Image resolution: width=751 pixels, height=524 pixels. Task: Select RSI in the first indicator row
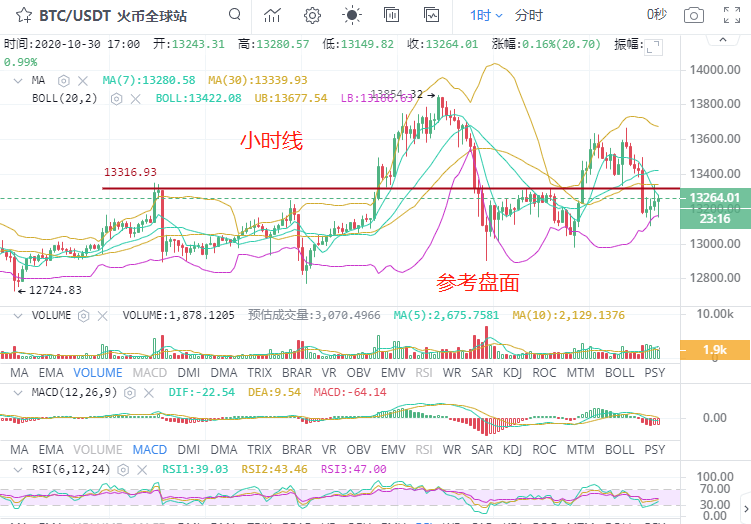point(424,373)
